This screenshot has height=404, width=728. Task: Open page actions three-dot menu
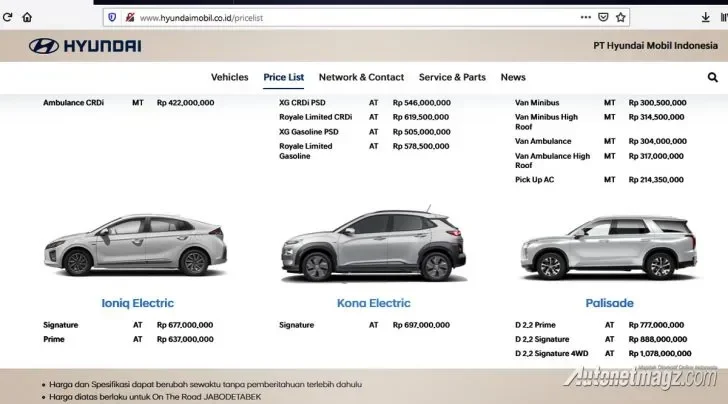[x=586, y=18]
